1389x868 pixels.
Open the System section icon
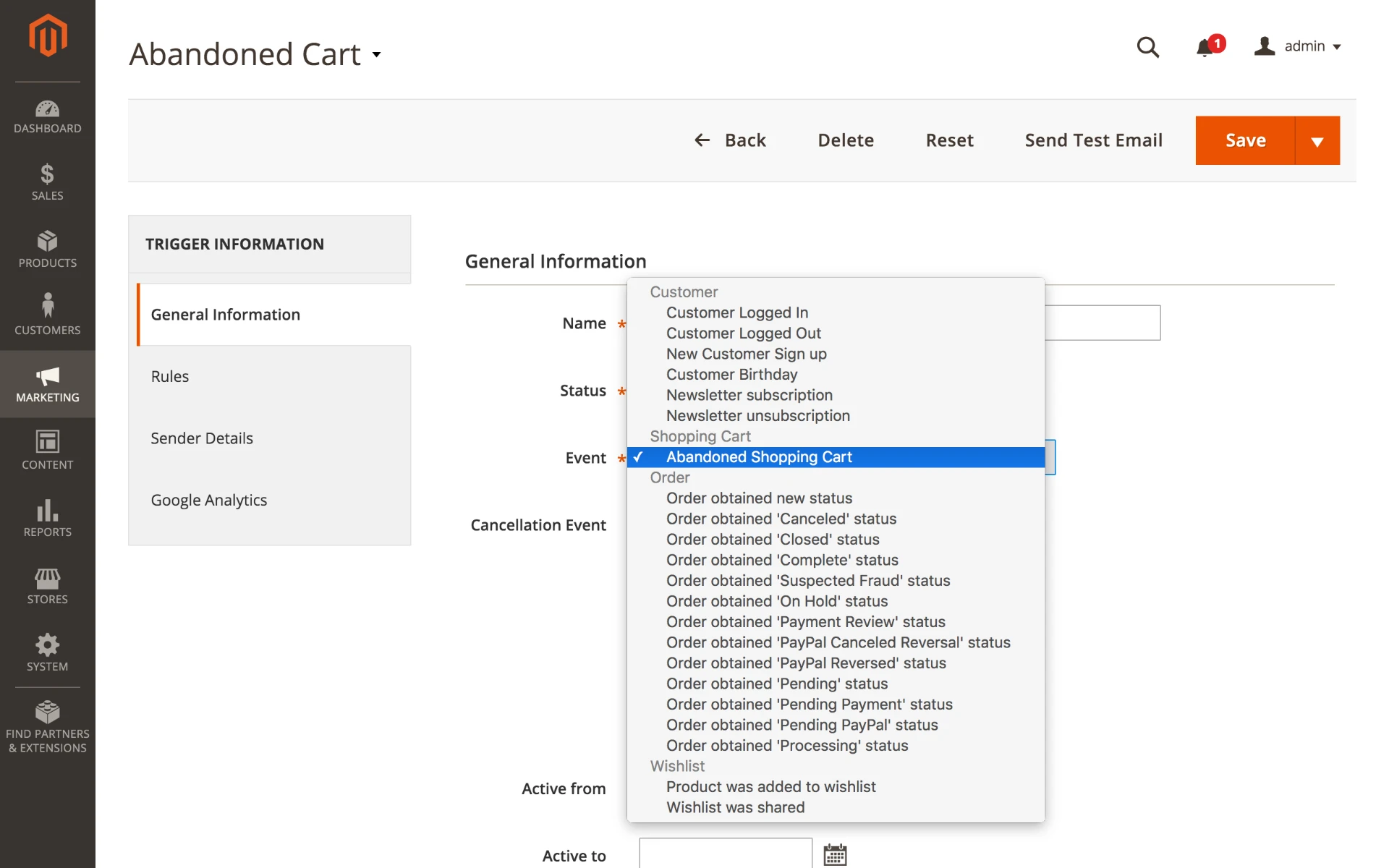click(47, 647)
